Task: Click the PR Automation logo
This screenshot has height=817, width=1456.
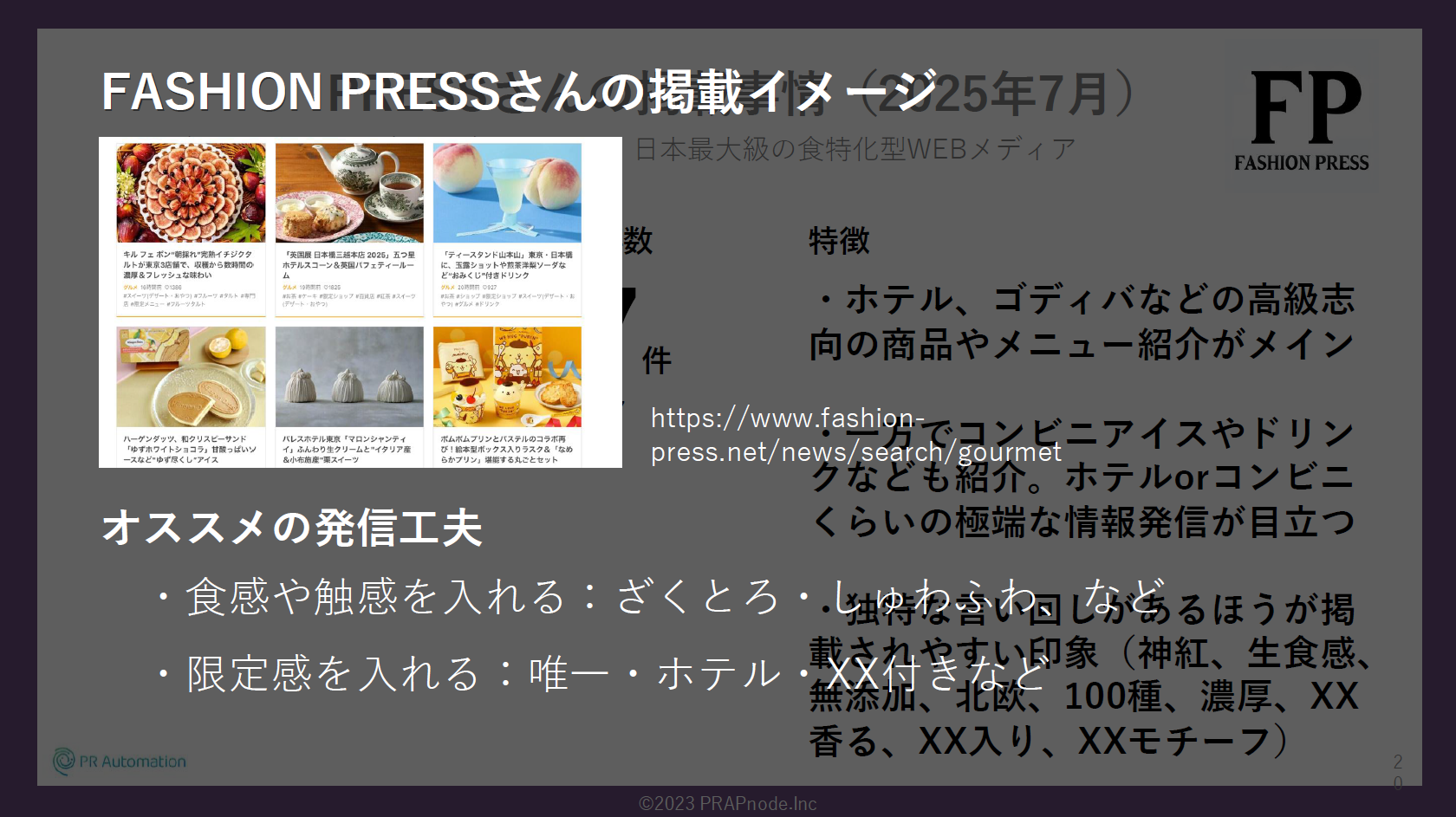Action: coord(120,762)
